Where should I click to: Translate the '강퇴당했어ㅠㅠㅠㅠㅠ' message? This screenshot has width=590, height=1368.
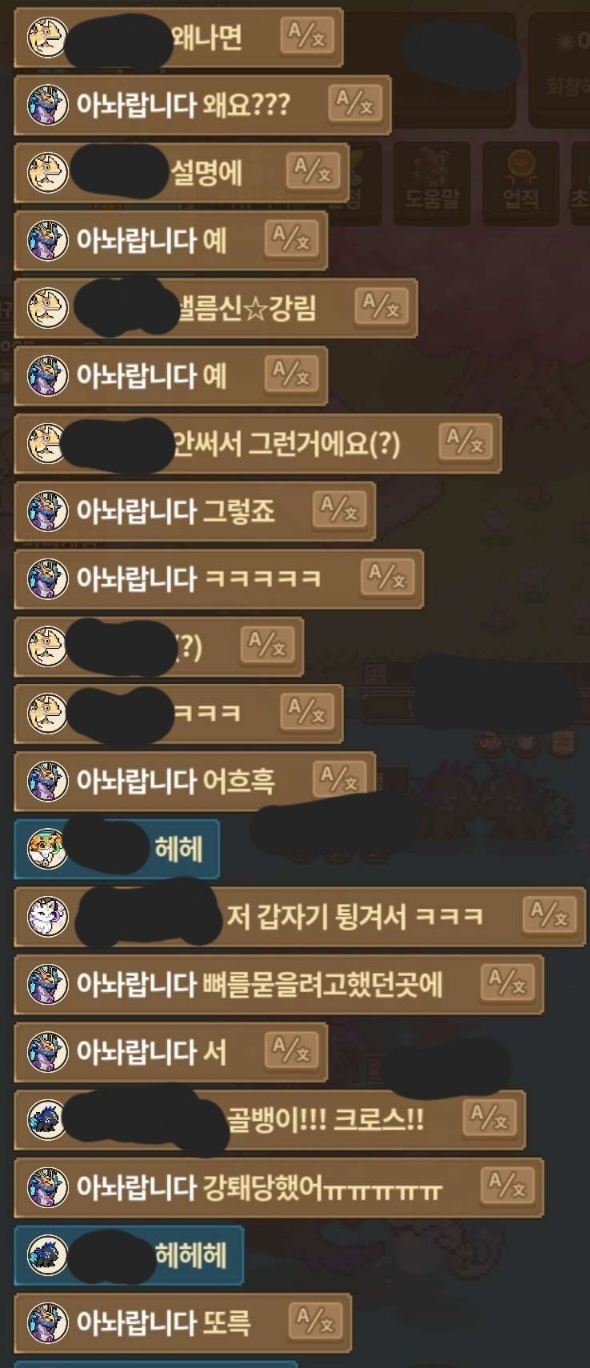coord(507,1186)
